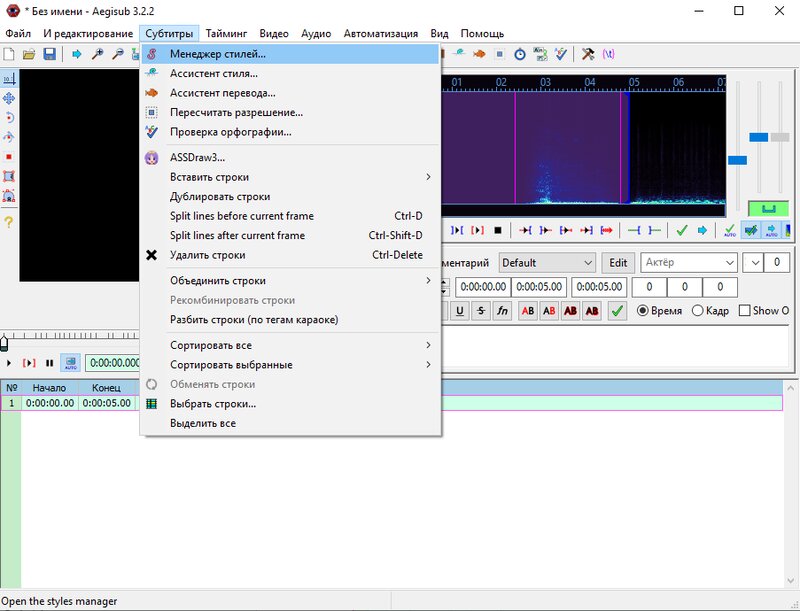
Task: Play the current line in video
Action: point(29,363)
